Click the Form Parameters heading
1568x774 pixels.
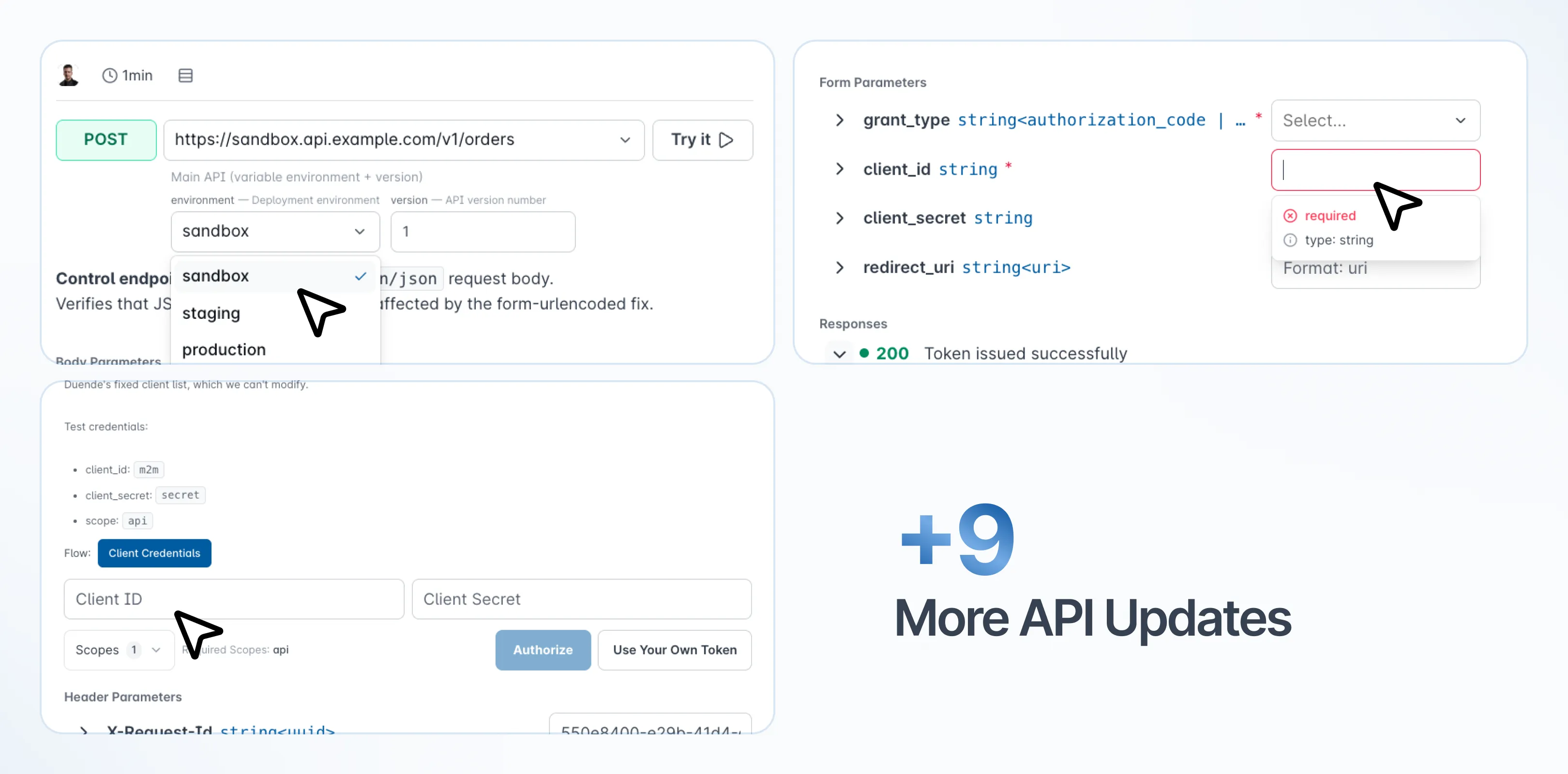[x=872, y=82]
